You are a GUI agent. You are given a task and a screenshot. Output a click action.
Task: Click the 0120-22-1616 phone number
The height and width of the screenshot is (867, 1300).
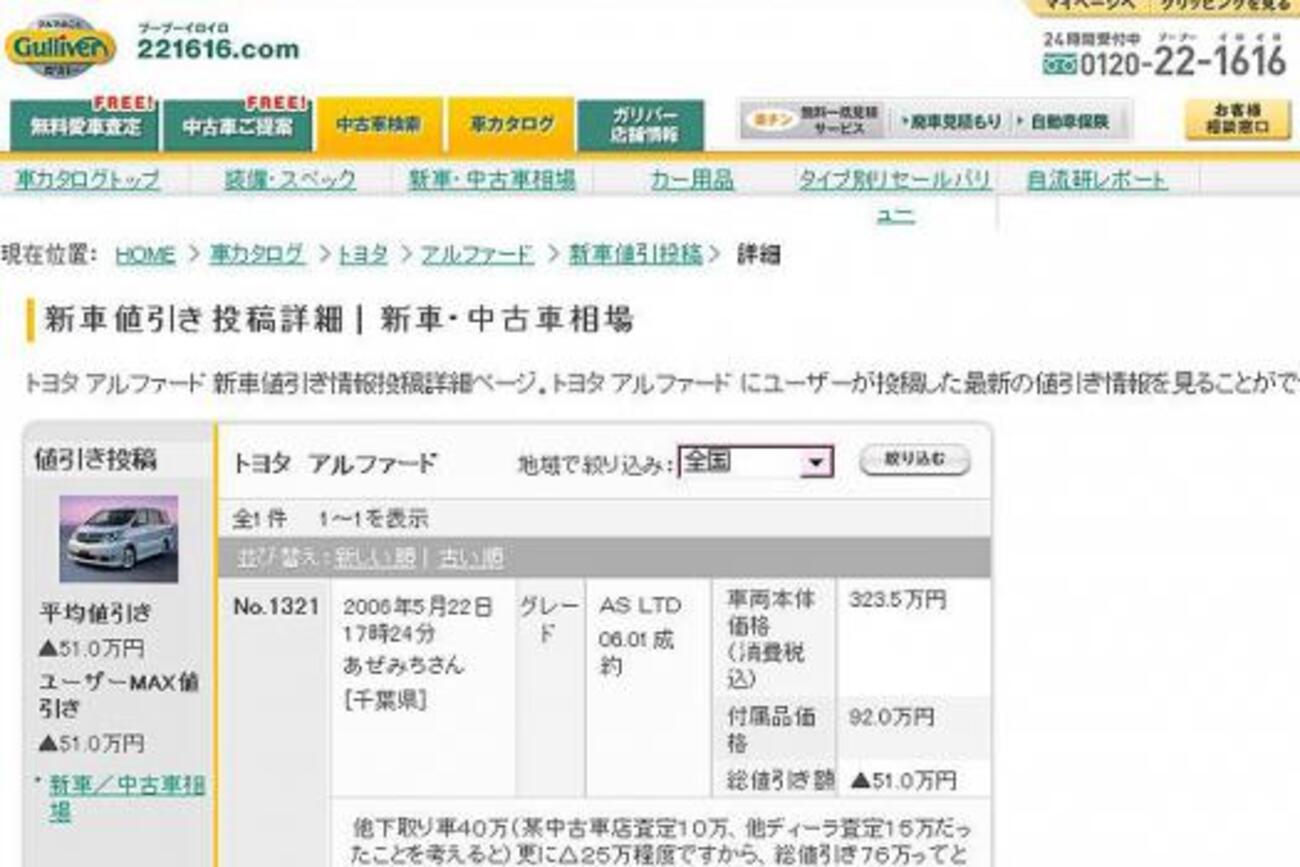pyautogui.click(x=1164, y=62)
